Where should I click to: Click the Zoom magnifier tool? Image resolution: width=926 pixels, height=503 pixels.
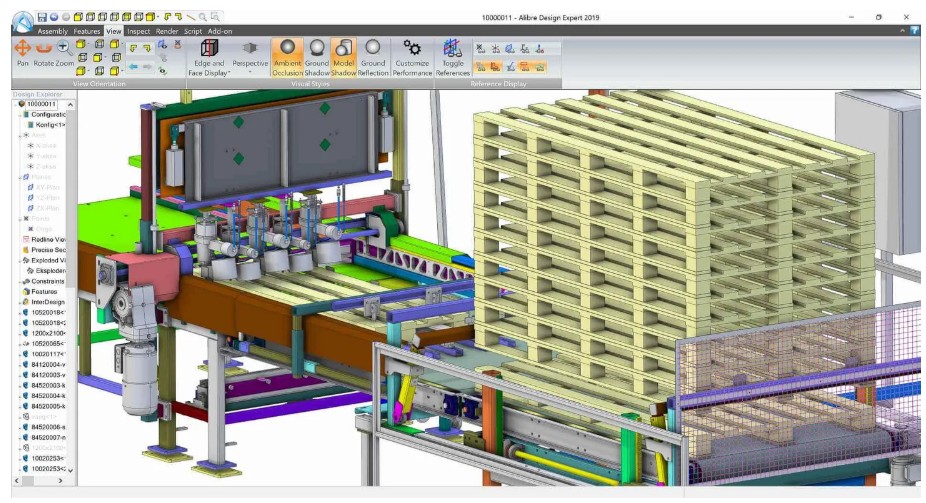pyautogui.click(x=64, y=47)
